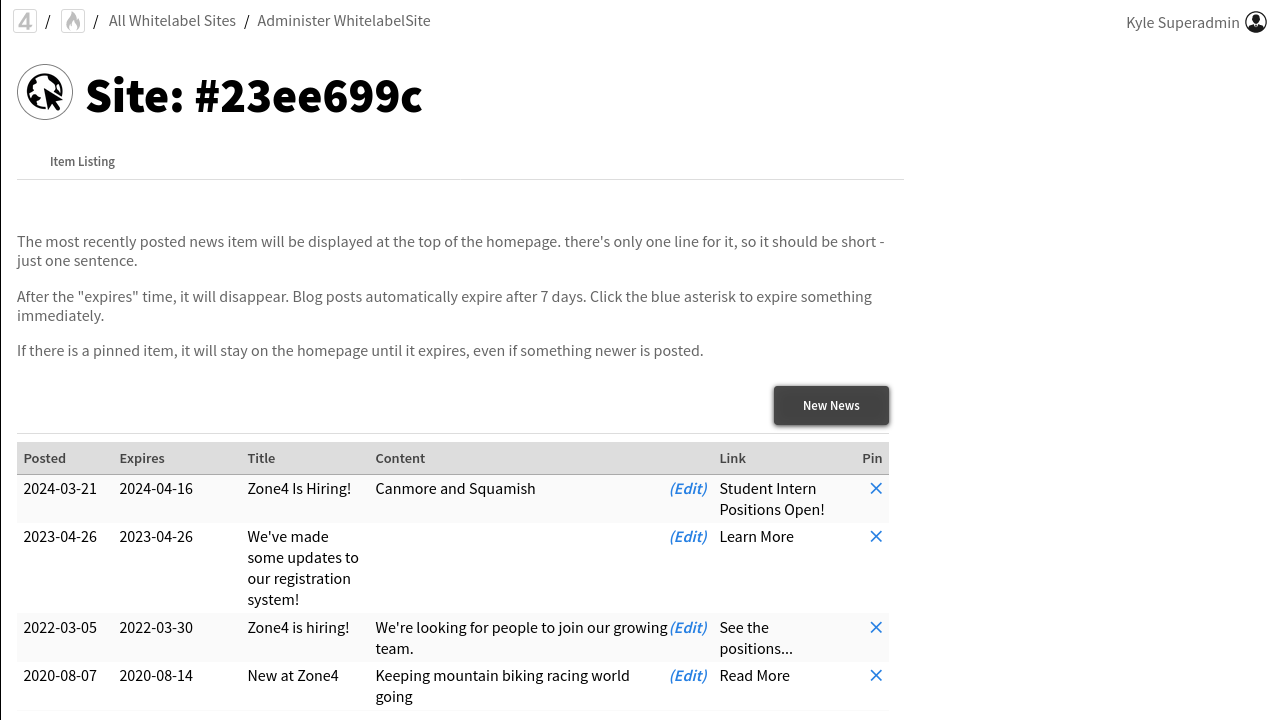Image resolution: width=1280 pixels, height=720 pixels.
Task: Switch to the Item Listing tab
Action: [82, 161]
